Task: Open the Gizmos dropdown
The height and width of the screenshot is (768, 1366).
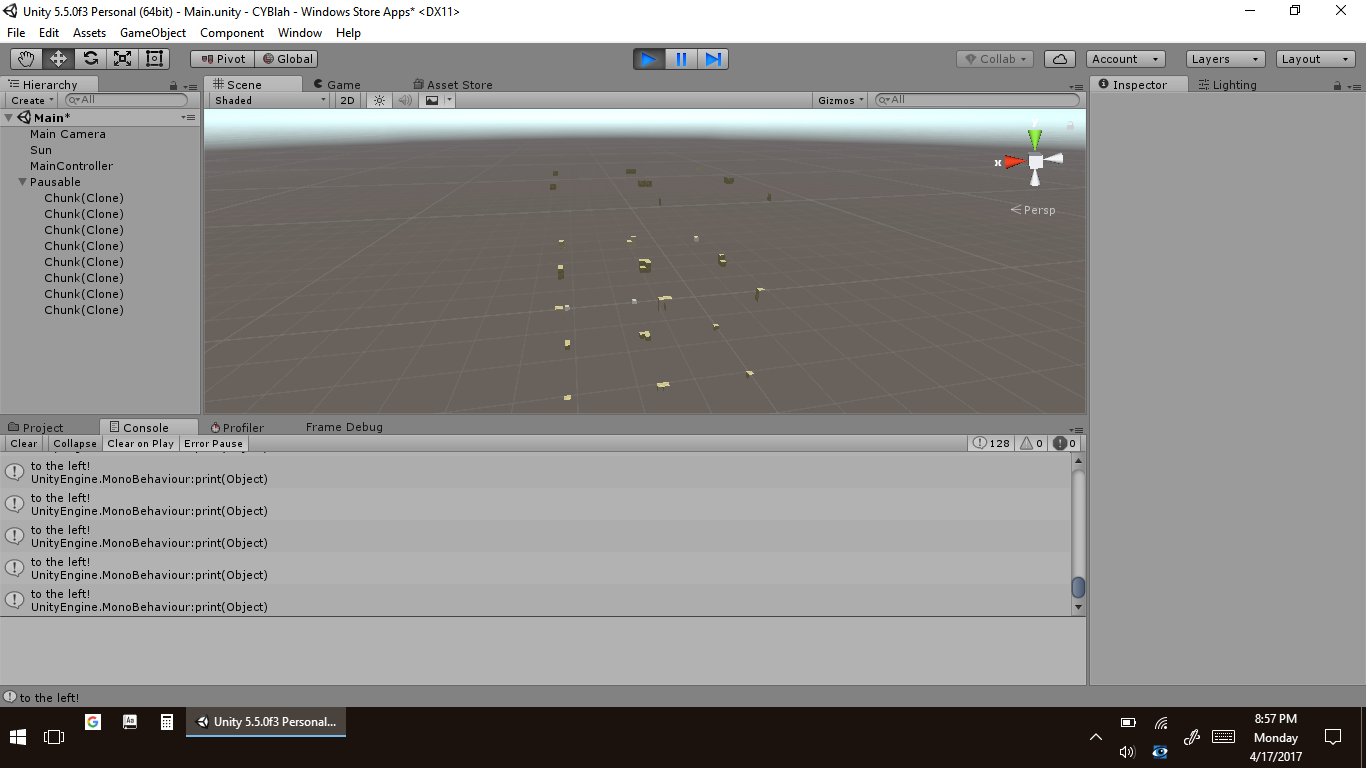Action: 840,100
